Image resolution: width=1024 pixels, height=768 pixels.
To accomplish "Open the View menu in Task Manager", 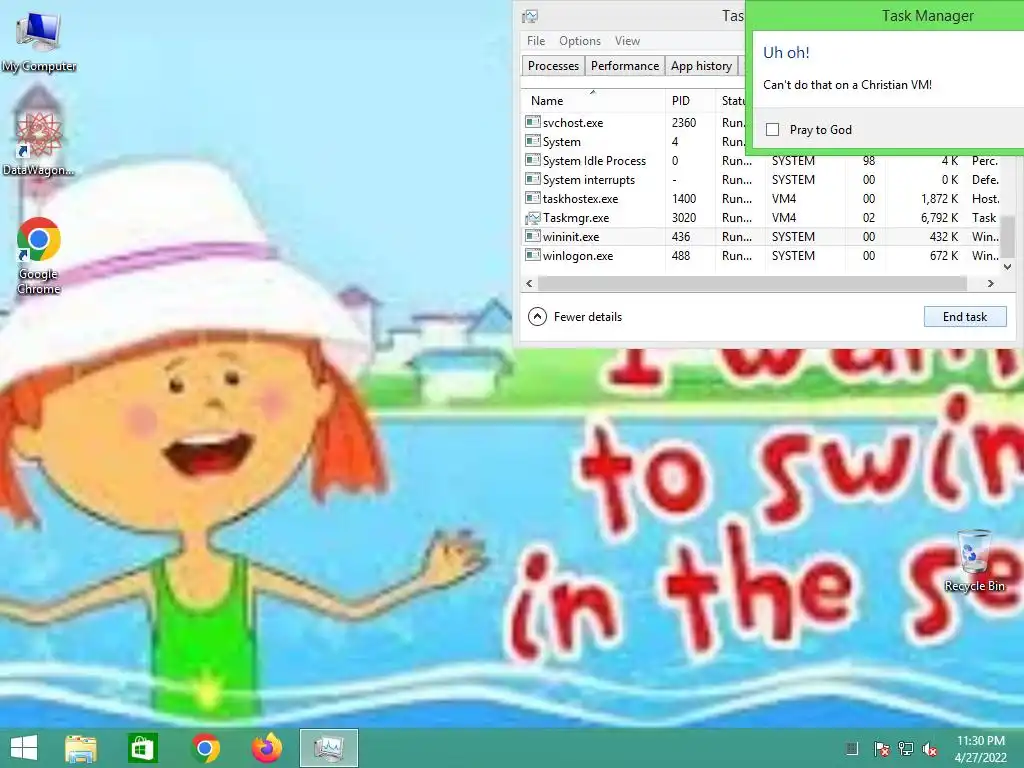I will pyautogui.click(x=627, y=40).
